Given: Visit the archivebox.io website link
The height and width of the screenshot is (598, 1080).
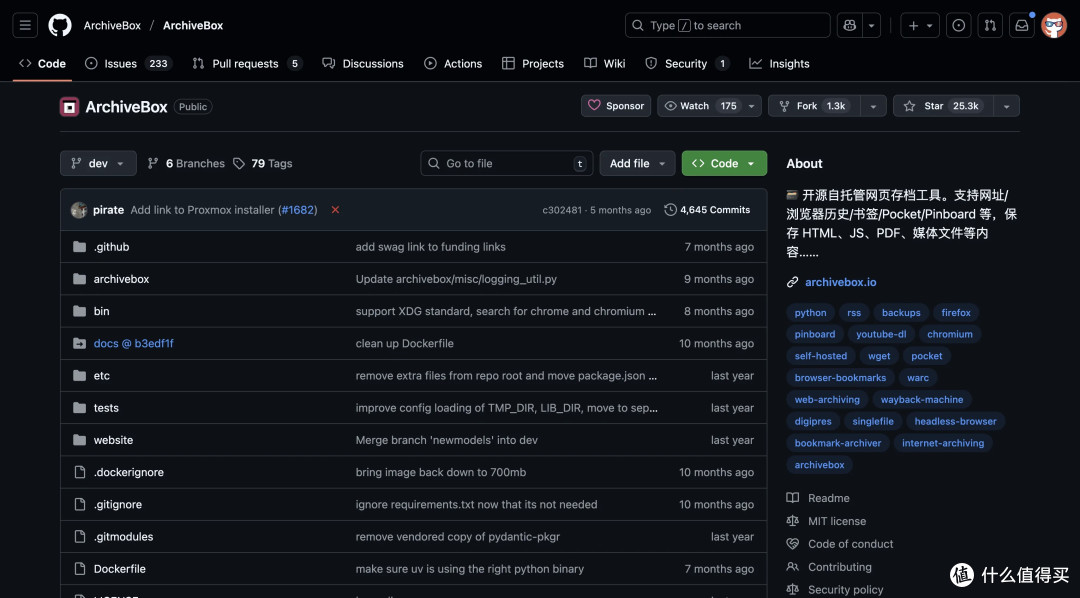Looking at the screenshot, I should click(x=840, y=282).
